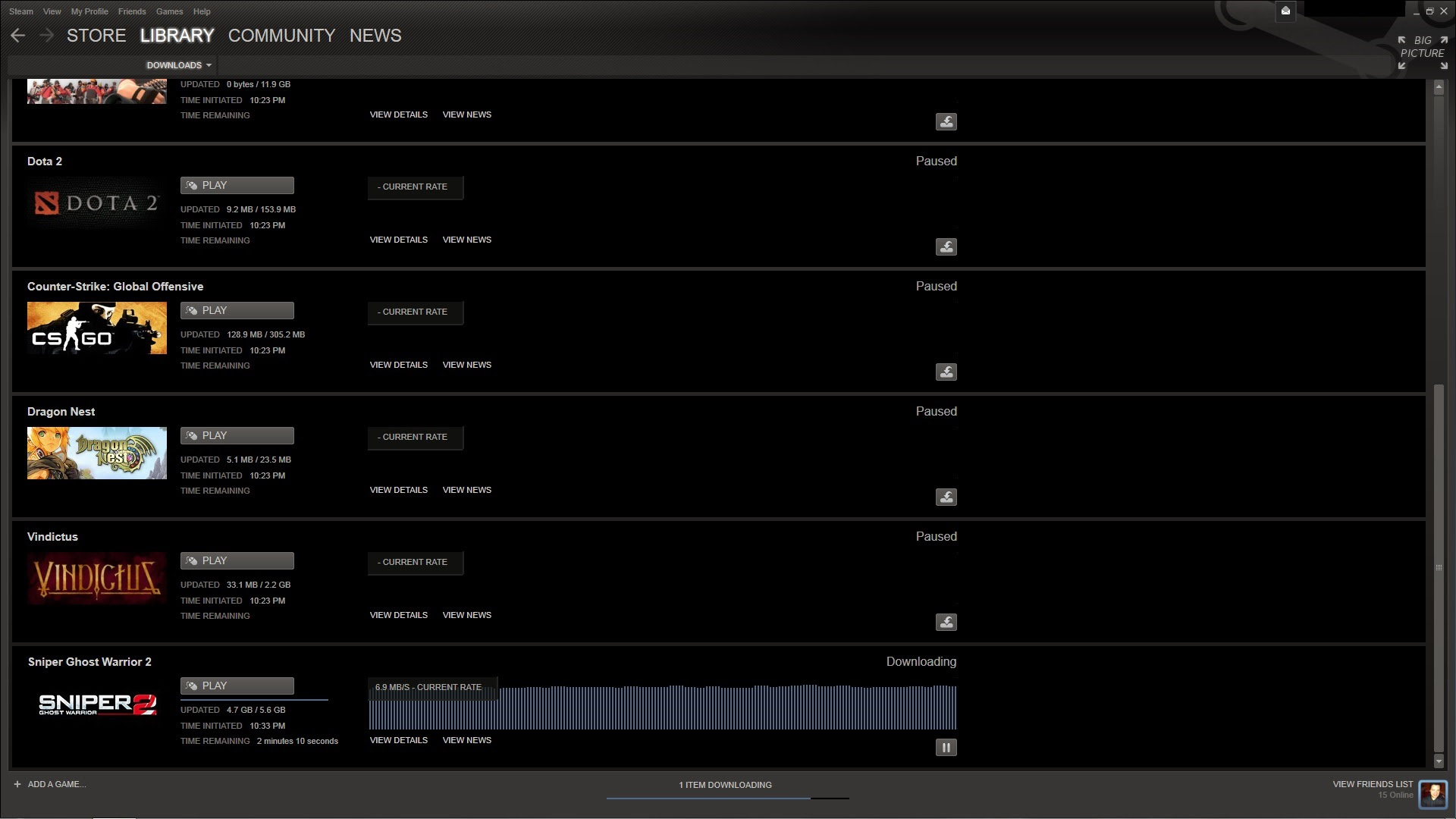The height and width of the screenshot is (819, 1456).
Task: View details for Vindictus
Action: click(x=399, y=615)
